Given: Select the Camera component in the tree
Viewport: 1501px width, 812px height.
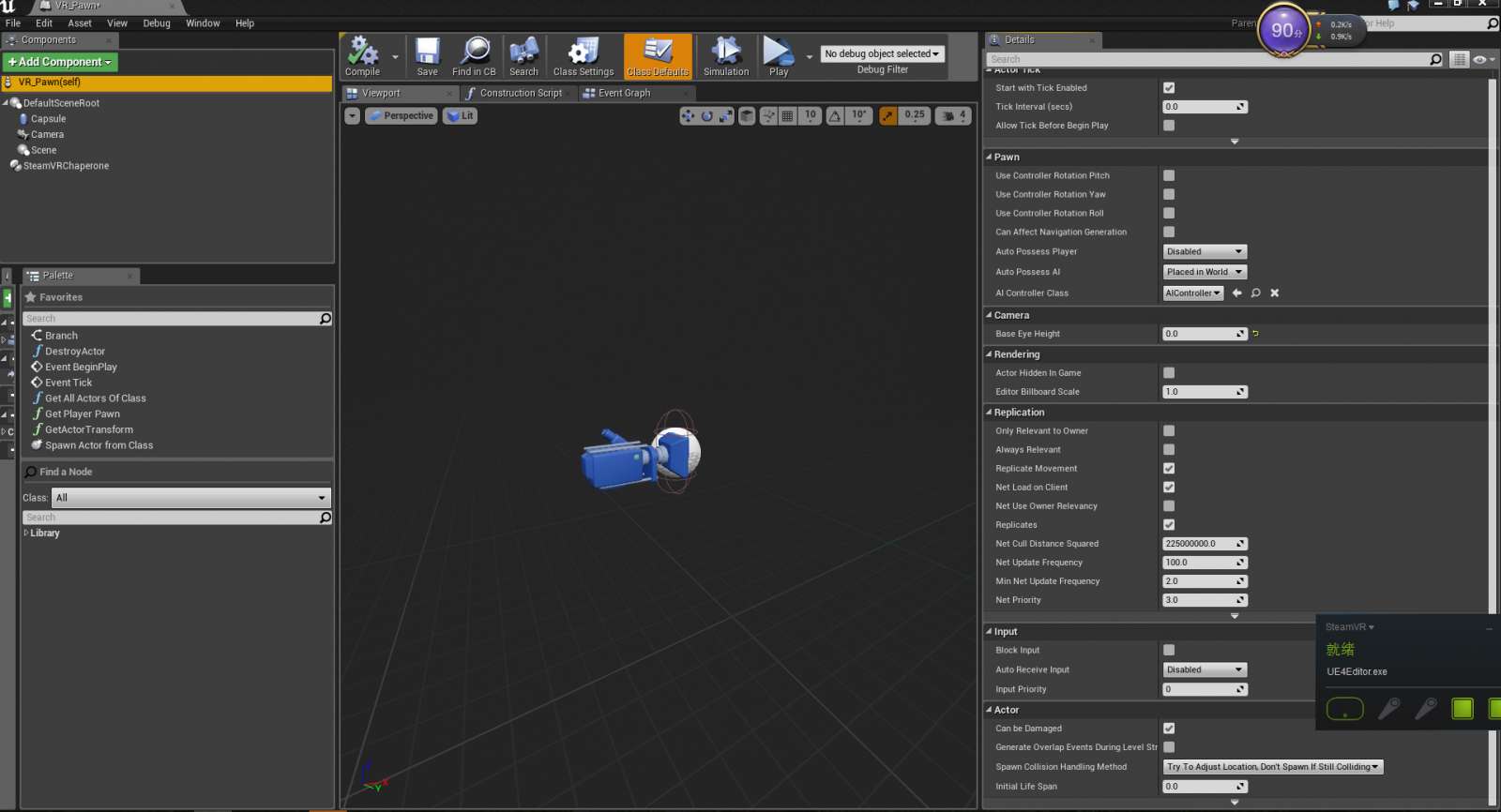Looking at the screenshot, I should (x=47, y=135).
